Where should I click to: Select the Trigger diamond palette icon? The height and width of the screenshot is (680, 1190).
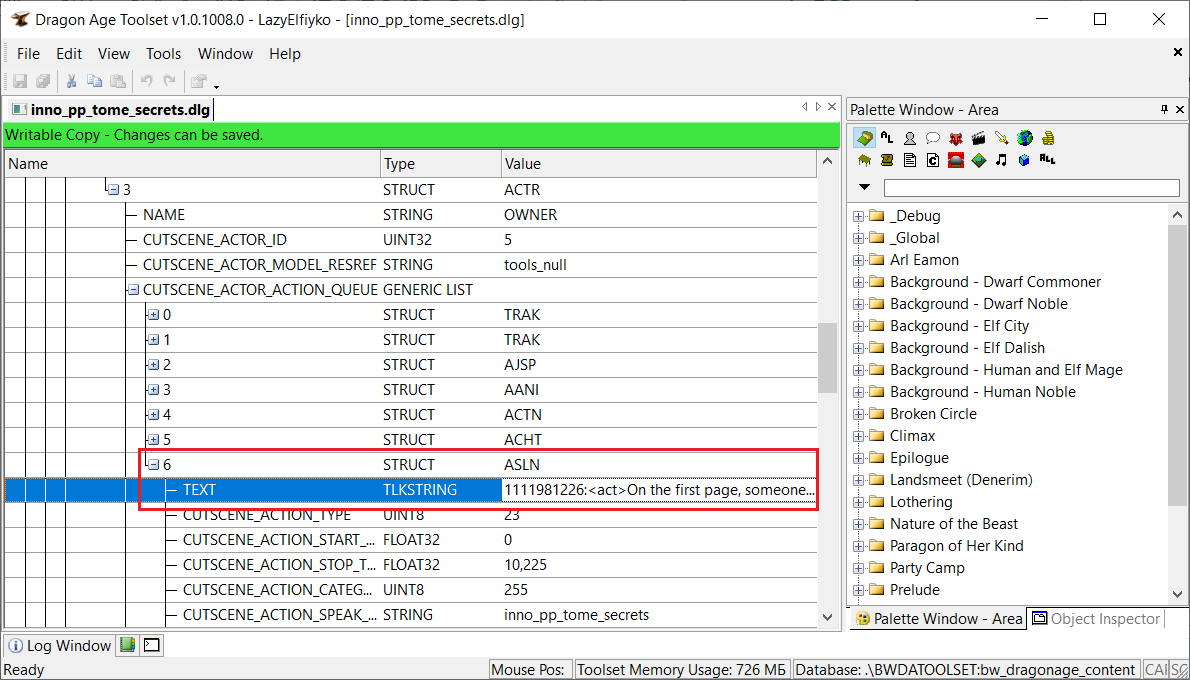(x=979, y=160)
